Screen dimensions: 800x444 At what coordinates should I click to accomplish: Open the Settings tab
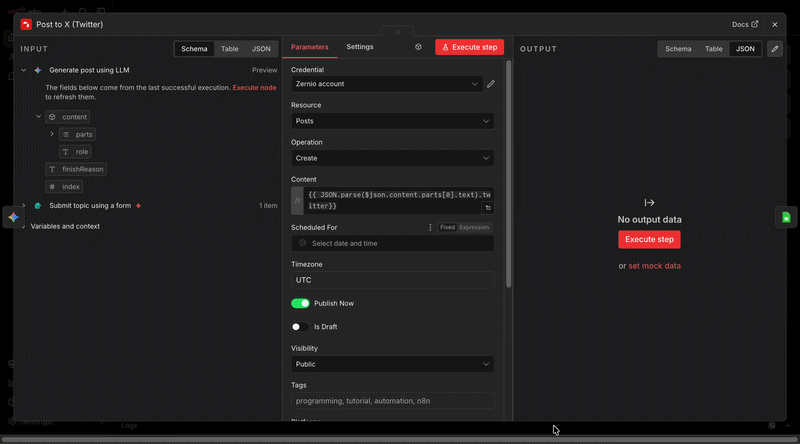pyautogui.click(x=360, y=47)
